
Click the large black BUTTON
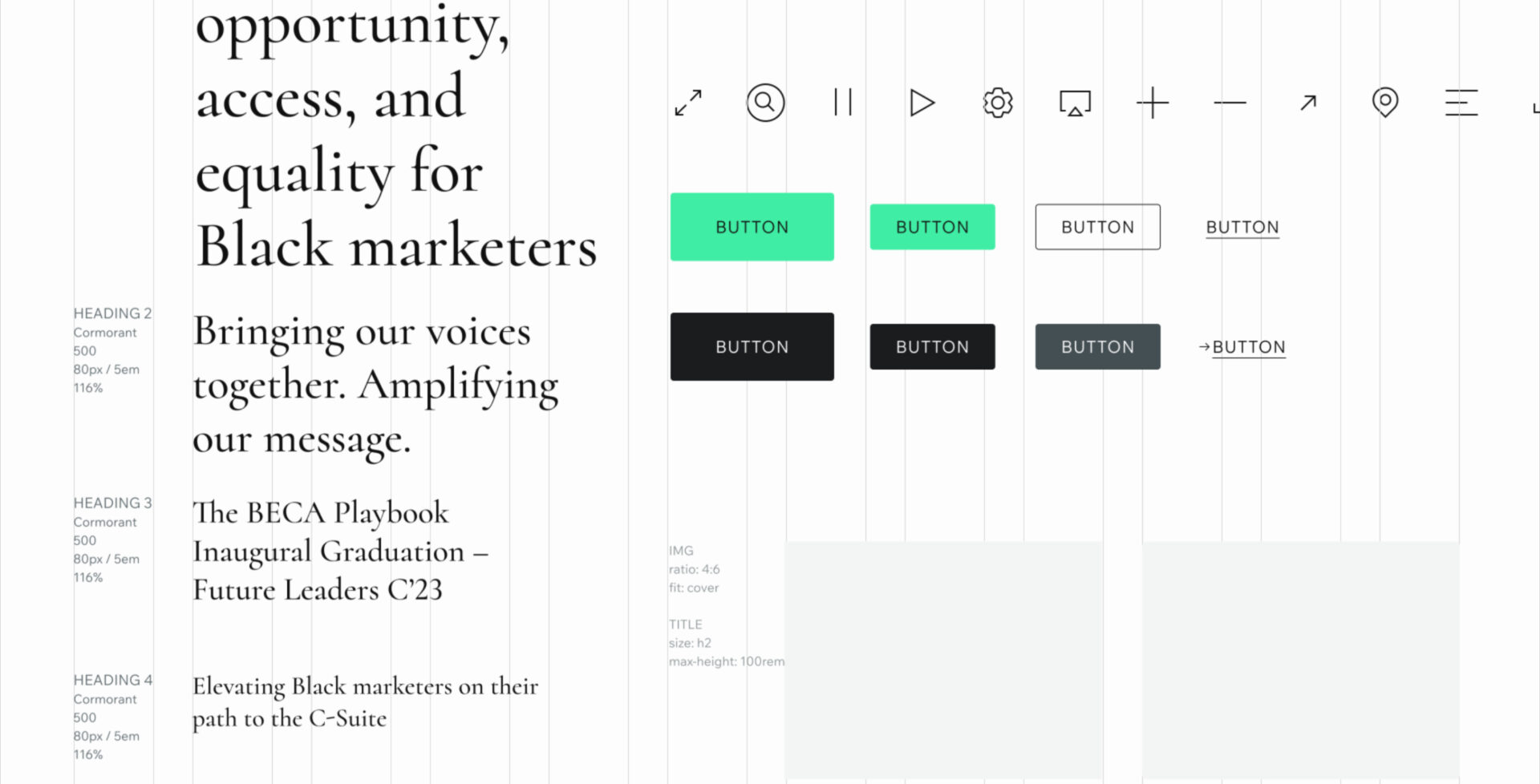752,346
